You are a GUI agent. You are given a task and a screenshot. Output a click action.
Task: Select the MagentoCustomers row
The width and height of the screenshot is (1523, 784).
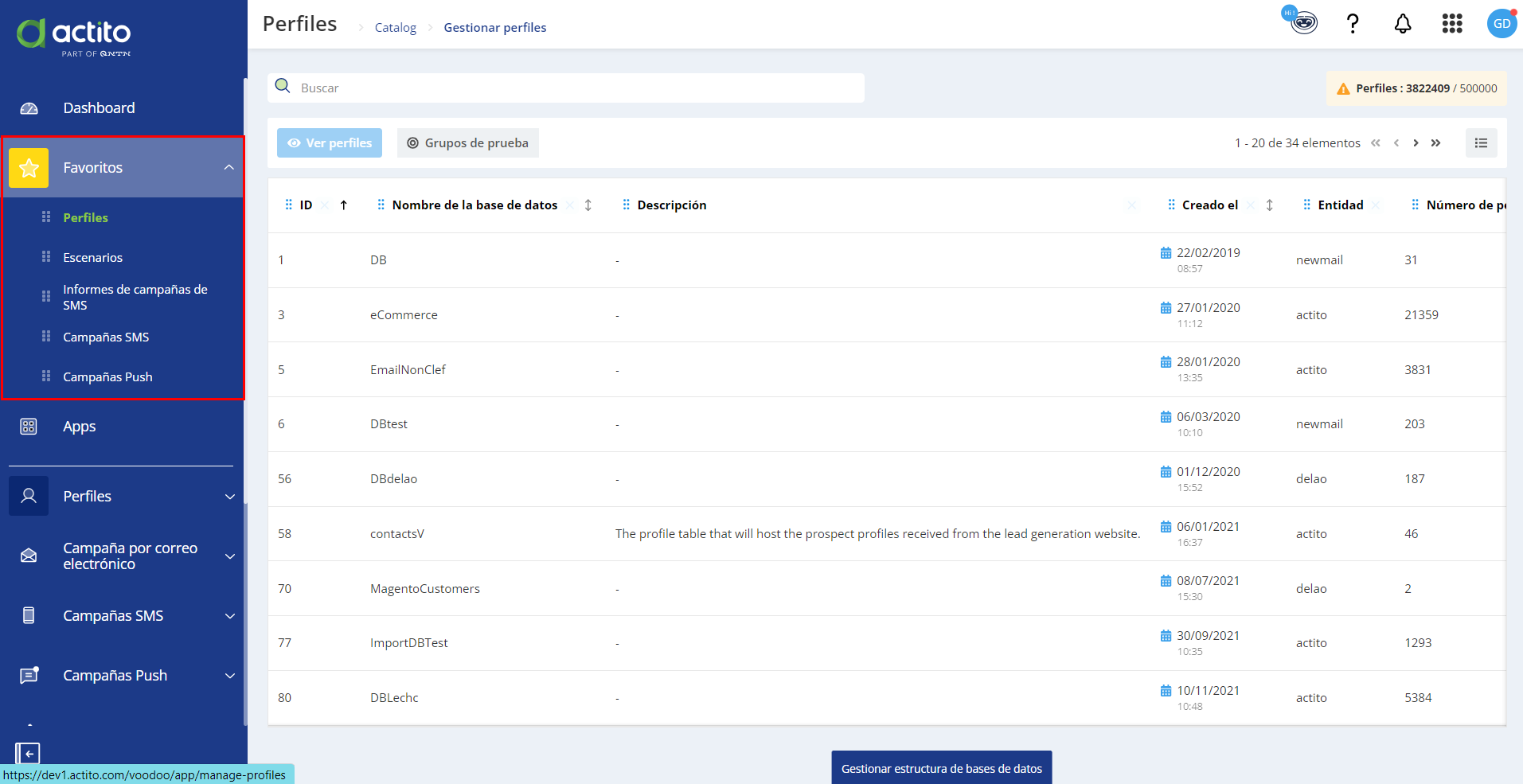pos(887,589)
